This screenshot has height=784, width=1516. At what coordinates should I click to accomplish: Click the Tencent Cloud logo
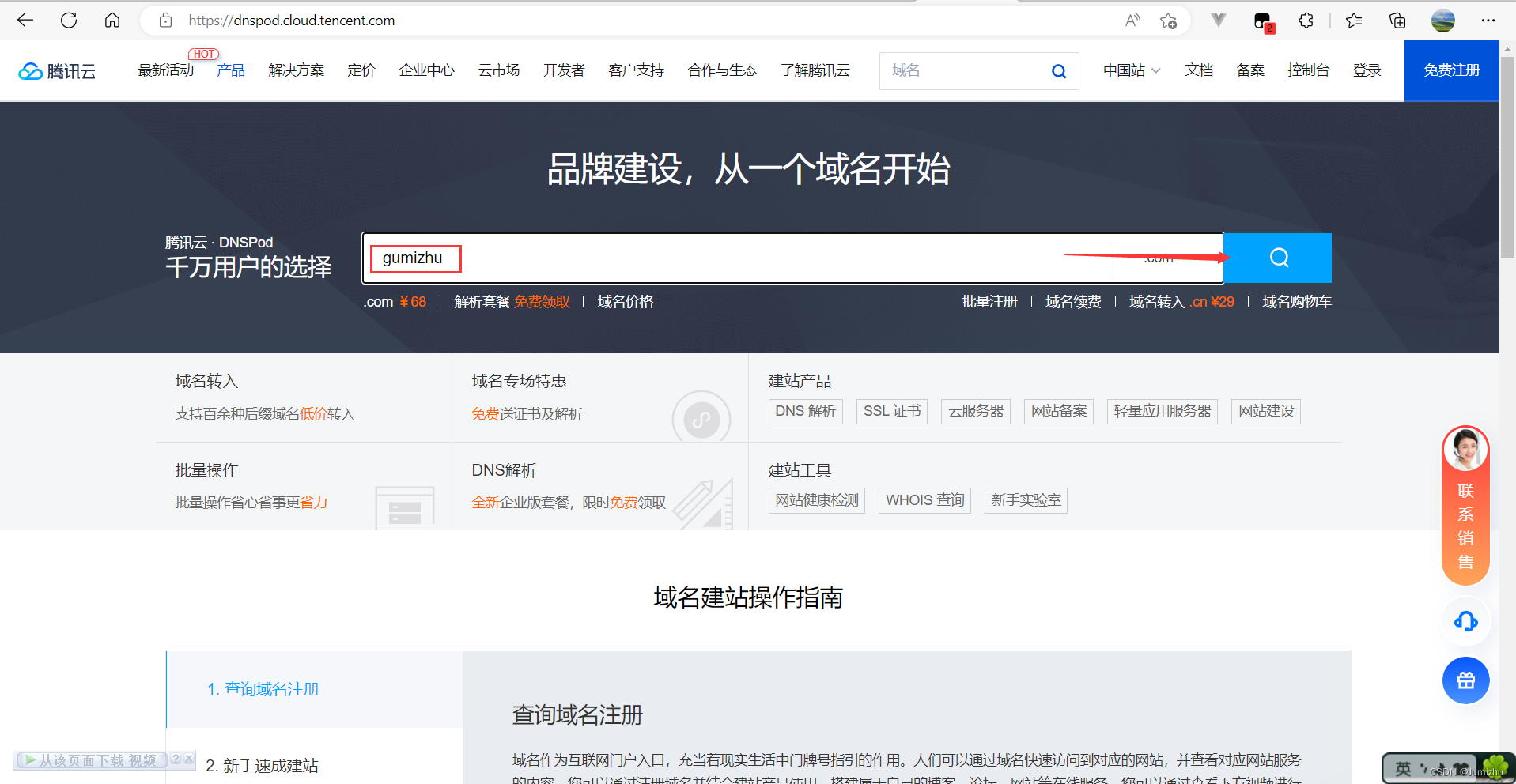pyautogui.click(x=57, y=71)
